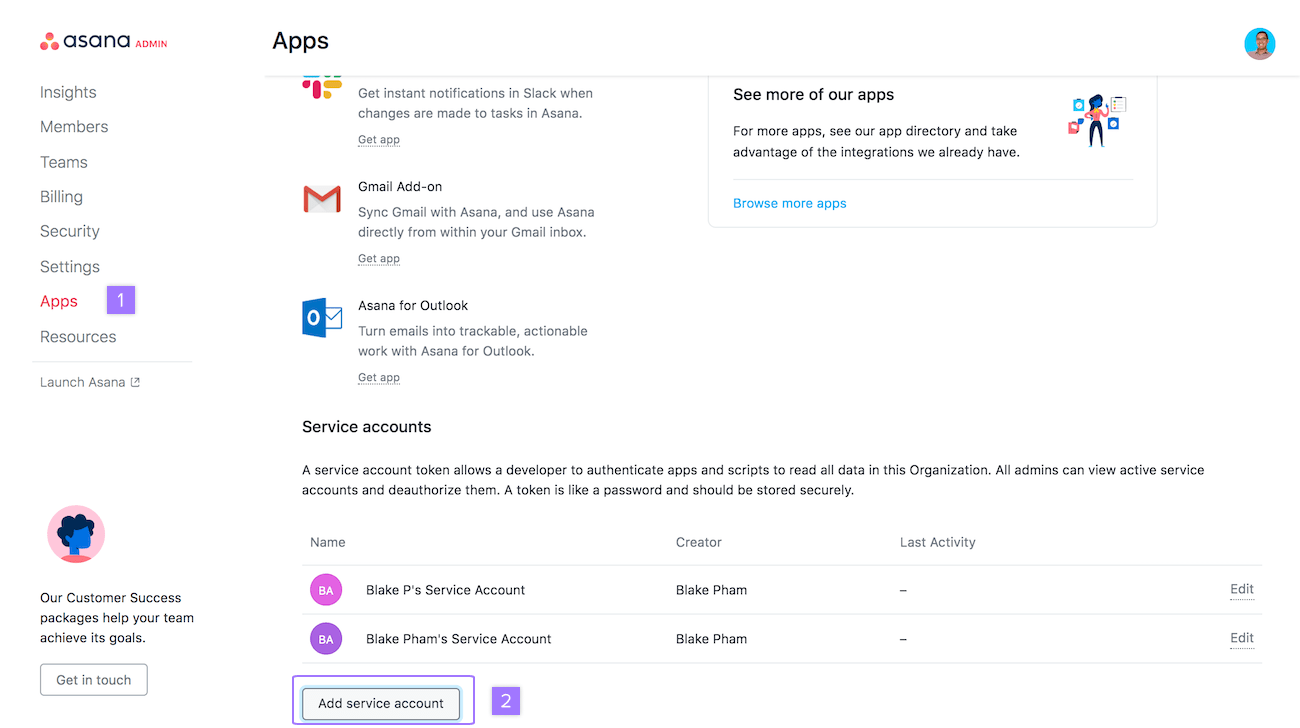Open Members in the sidebar
The image size is (1300, 728).
(x=74, y=127)
